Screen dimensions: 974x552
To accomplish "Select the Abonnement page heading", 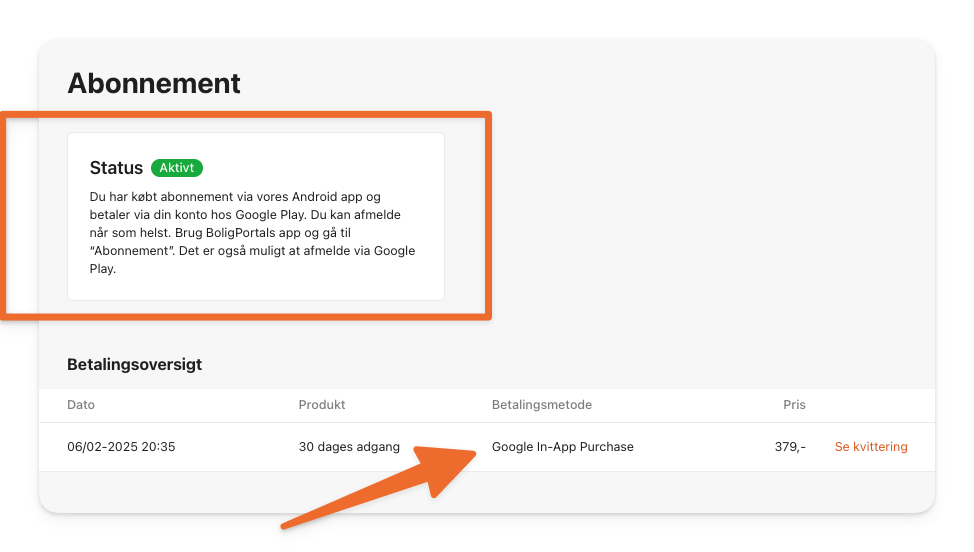I will (154, 83).
